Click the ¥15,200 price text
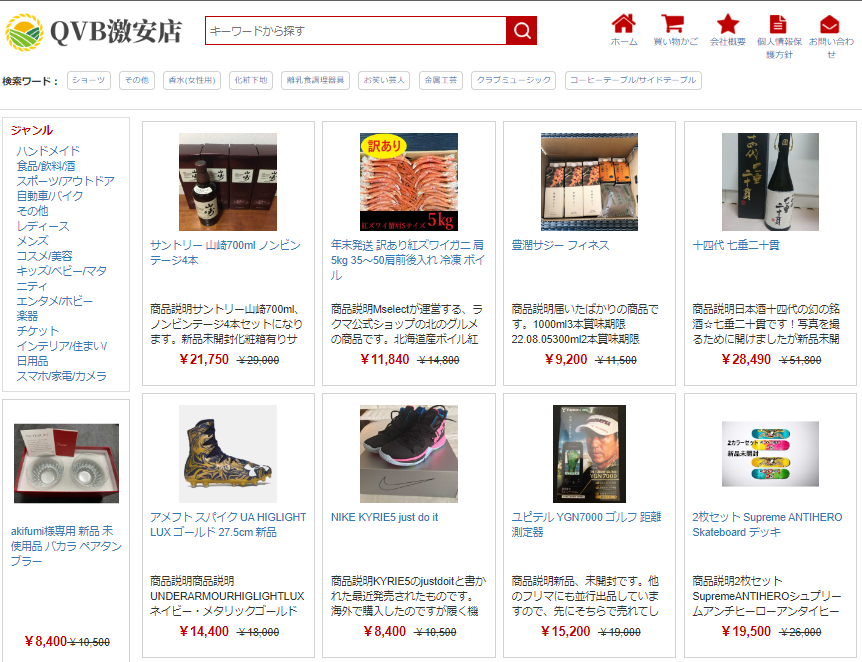The width and height of the screenshot is (862, 662). click(x=565, y=631)
